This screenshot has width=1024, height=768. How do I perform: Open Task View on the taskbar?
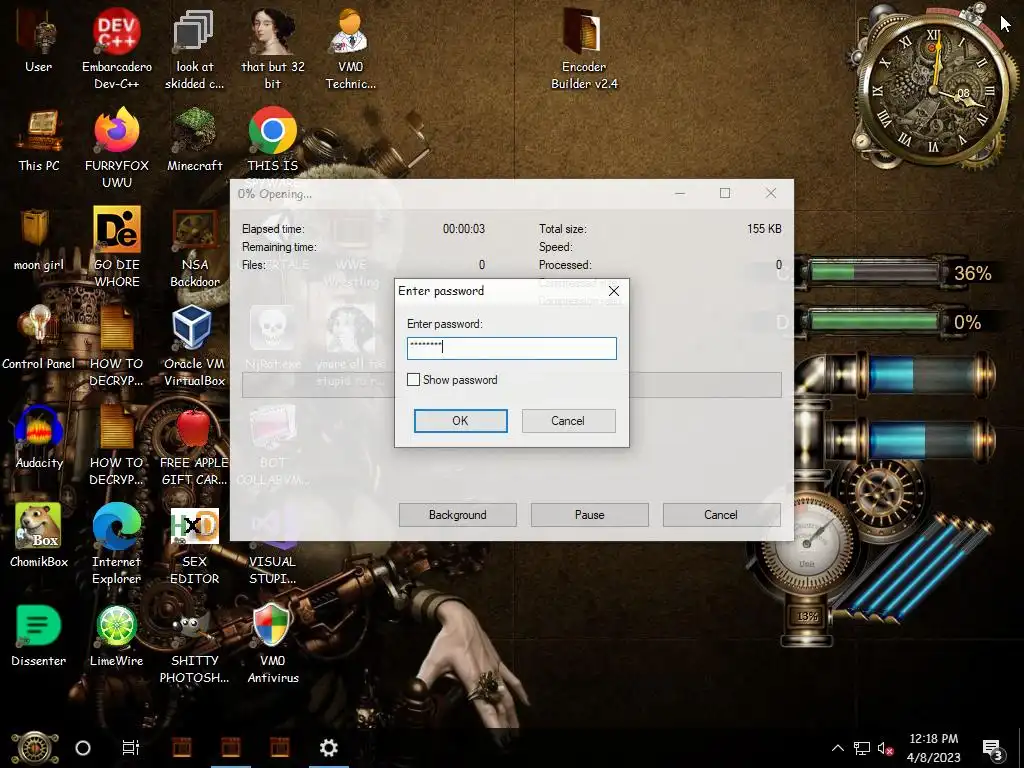[x=131, y=748]
